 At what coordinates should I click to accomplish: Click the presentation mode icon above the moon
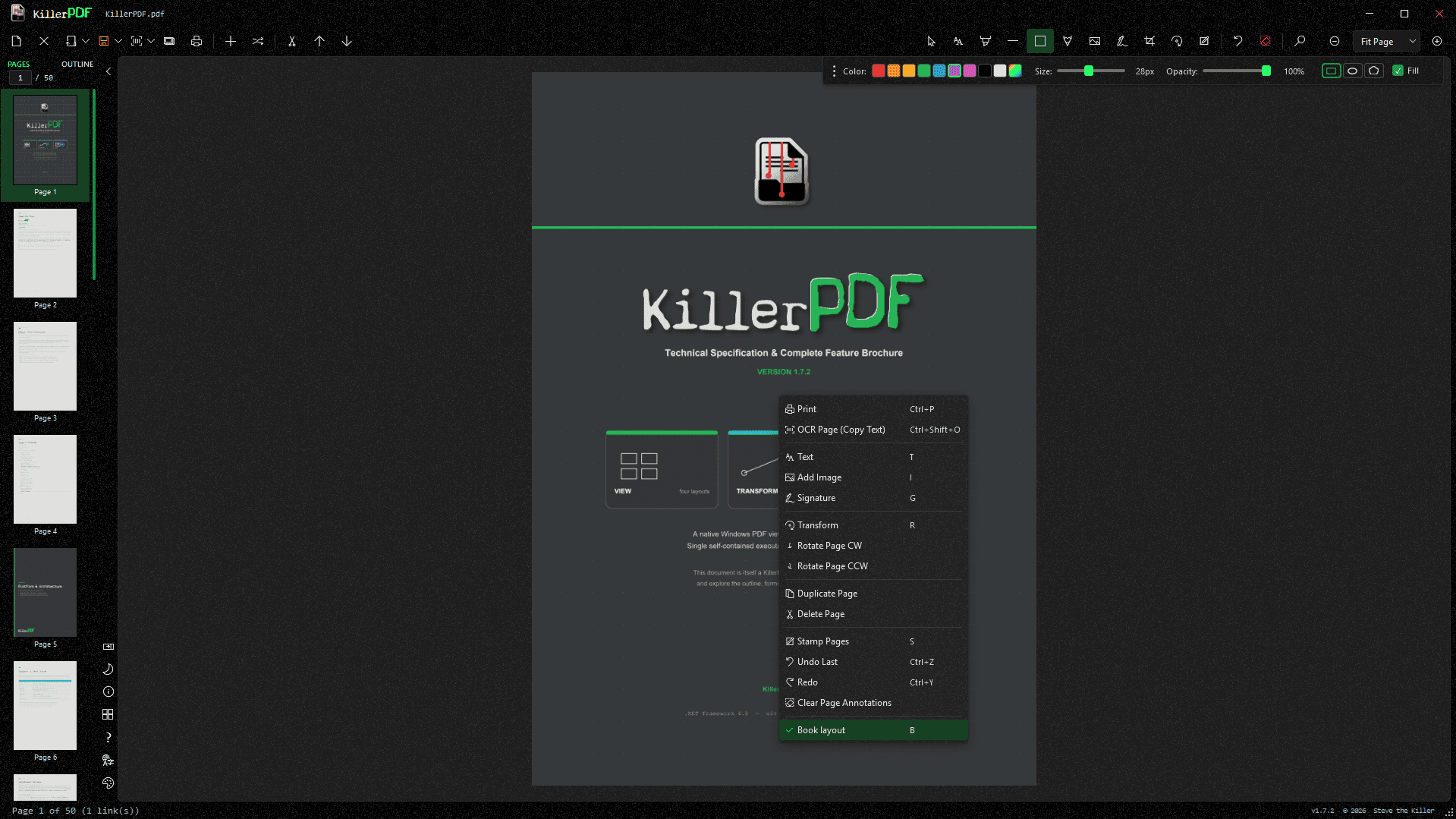tap(108, 647)
